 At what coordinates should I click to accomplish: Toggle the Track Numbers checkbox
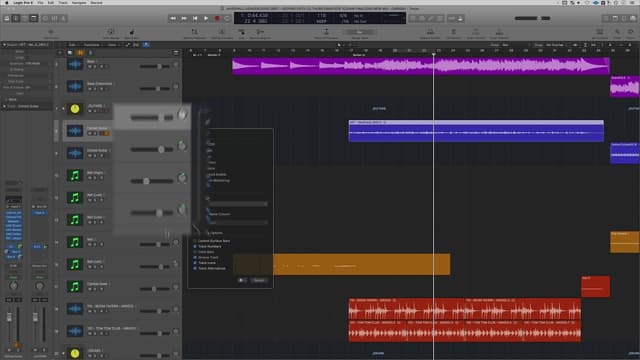tap(195, 247)
